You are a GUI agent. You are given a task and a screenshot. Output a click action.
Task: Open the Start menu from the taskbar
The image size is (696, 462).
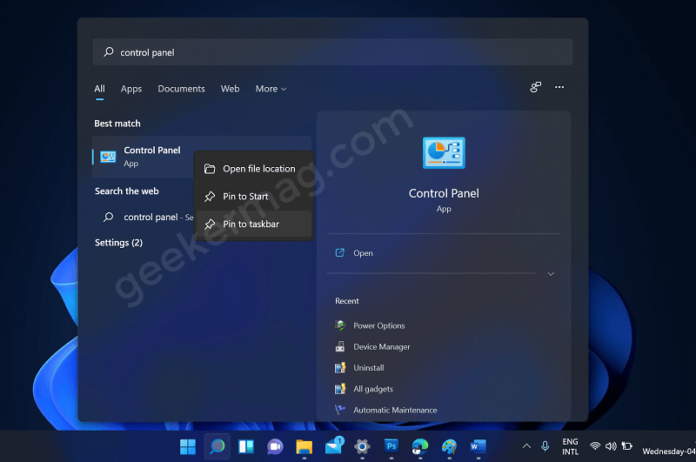188,446
